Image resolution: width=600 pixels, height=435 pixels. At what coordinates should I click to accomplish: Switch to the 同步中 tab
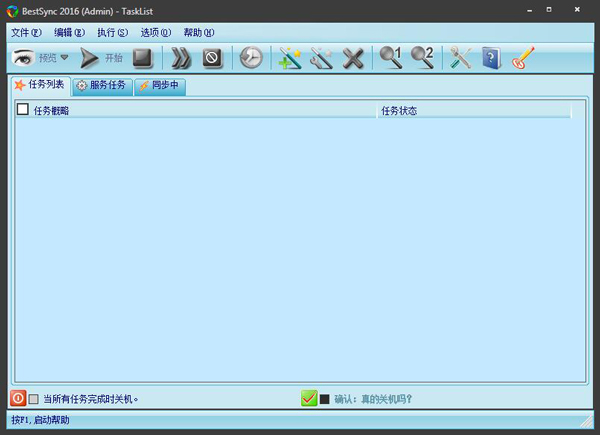tap(160, 86)
